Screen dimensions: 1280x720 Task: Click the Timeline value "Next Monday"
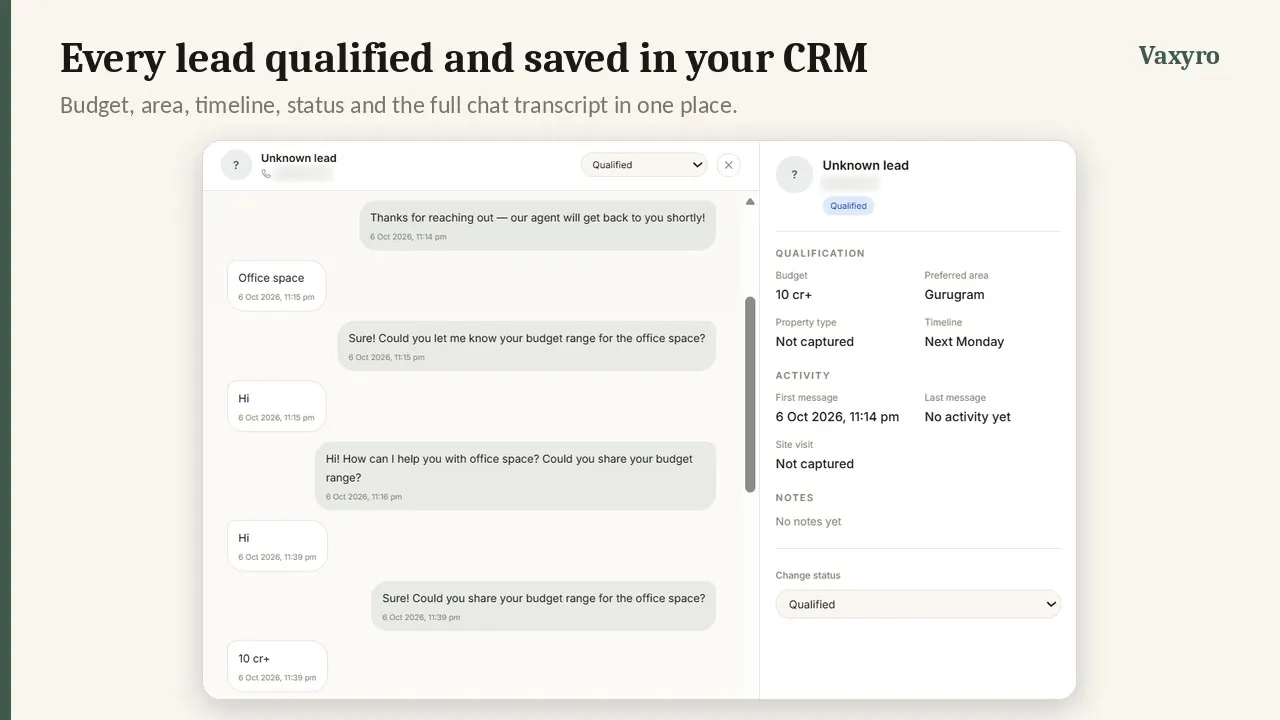(x=964, y=342)
